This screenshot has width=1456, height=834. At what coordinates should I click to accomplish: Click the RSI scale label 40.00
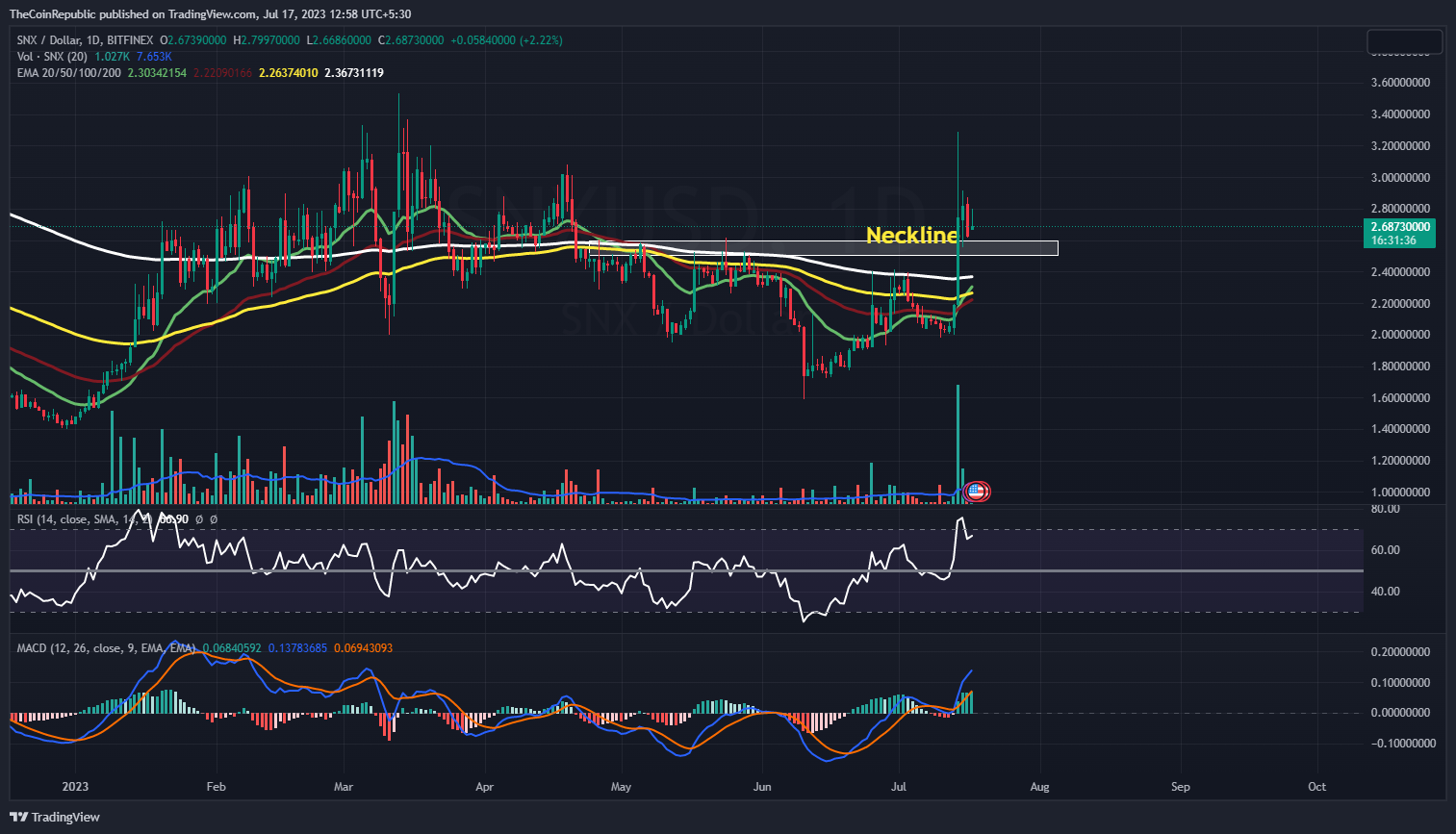click(x=1385, y=592)
